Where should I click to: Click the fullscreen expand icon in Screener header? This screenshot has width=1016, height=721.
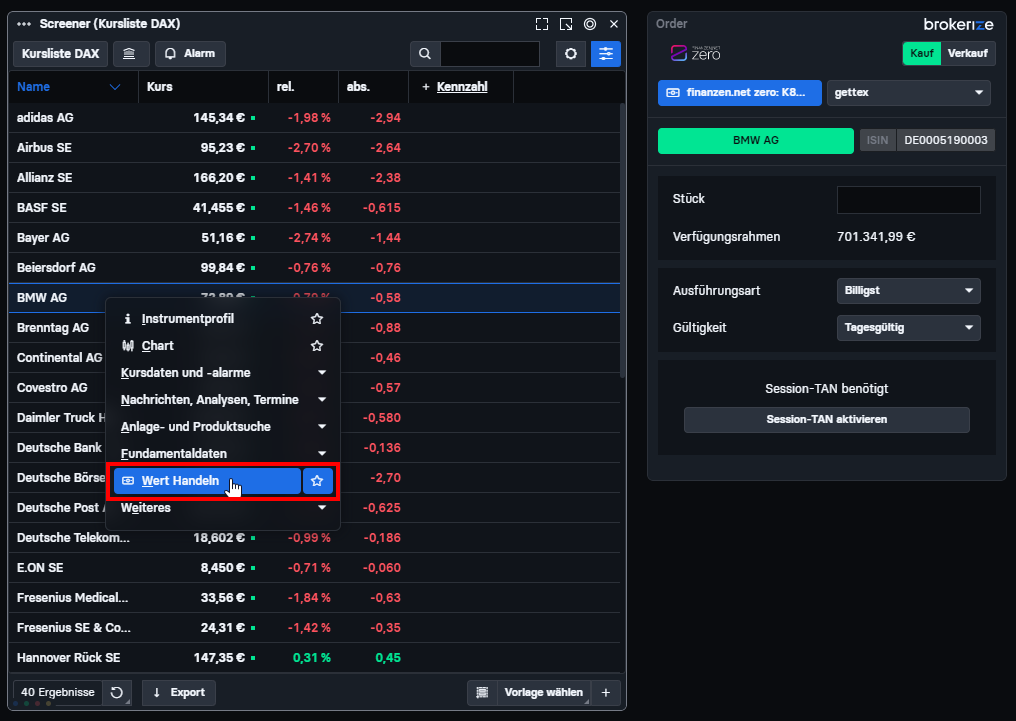click(x=542, y=24)
